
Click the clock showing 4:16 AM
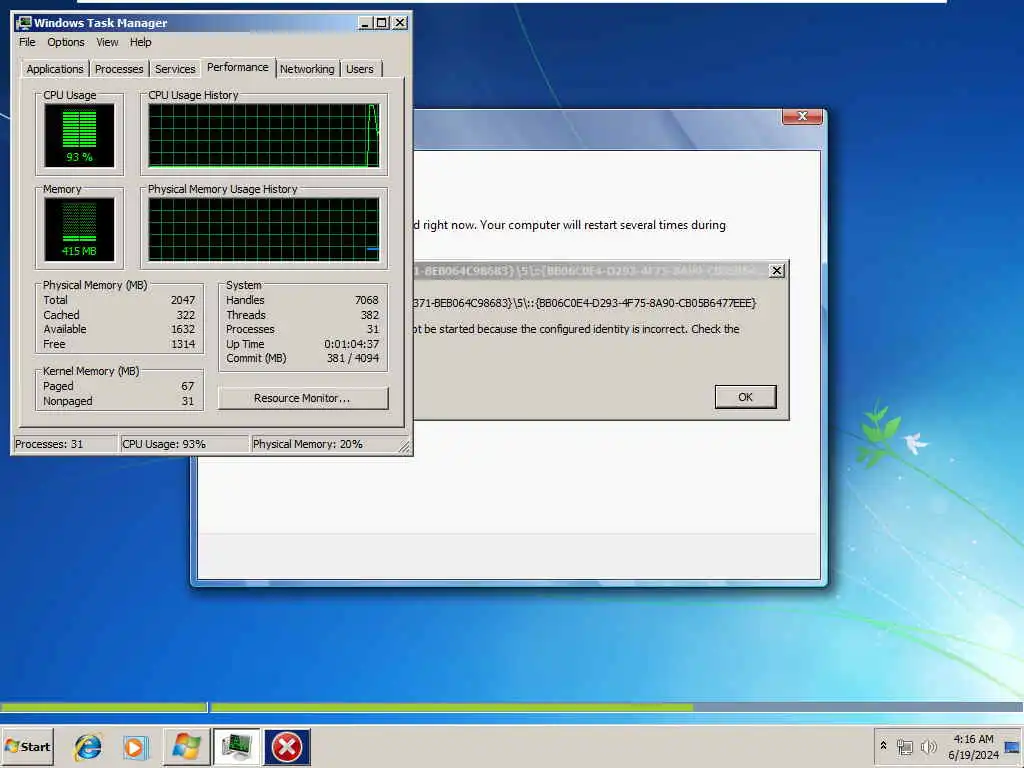[973, 739]
